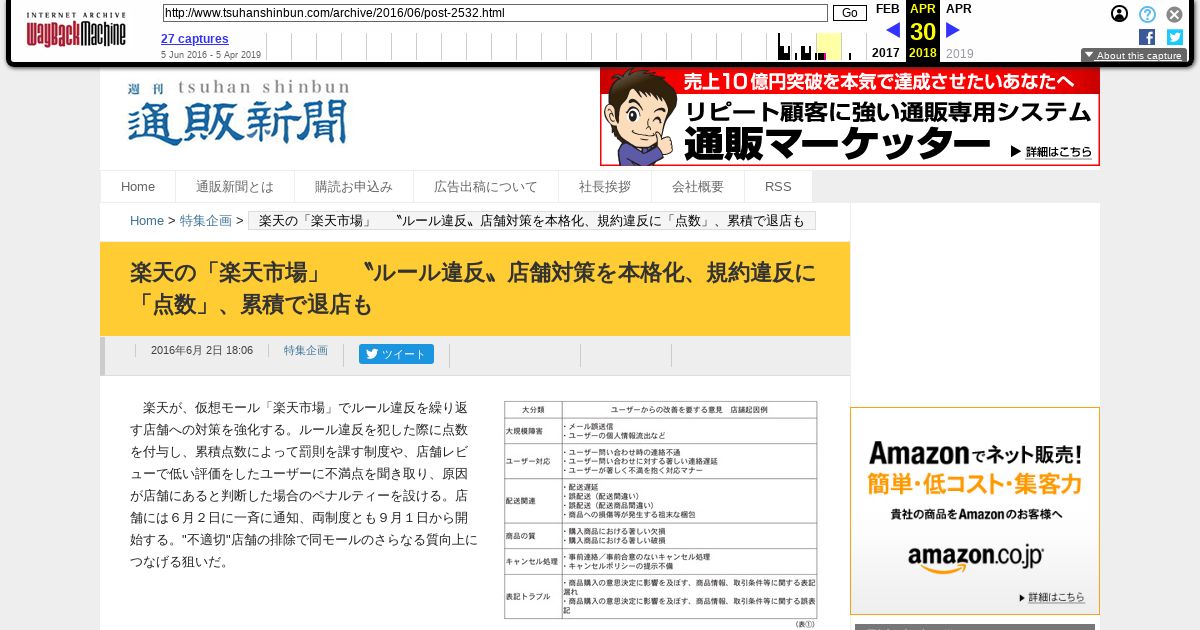Open the 通販マーケッター banner ad
The image size is (1200, 630).
850,117
